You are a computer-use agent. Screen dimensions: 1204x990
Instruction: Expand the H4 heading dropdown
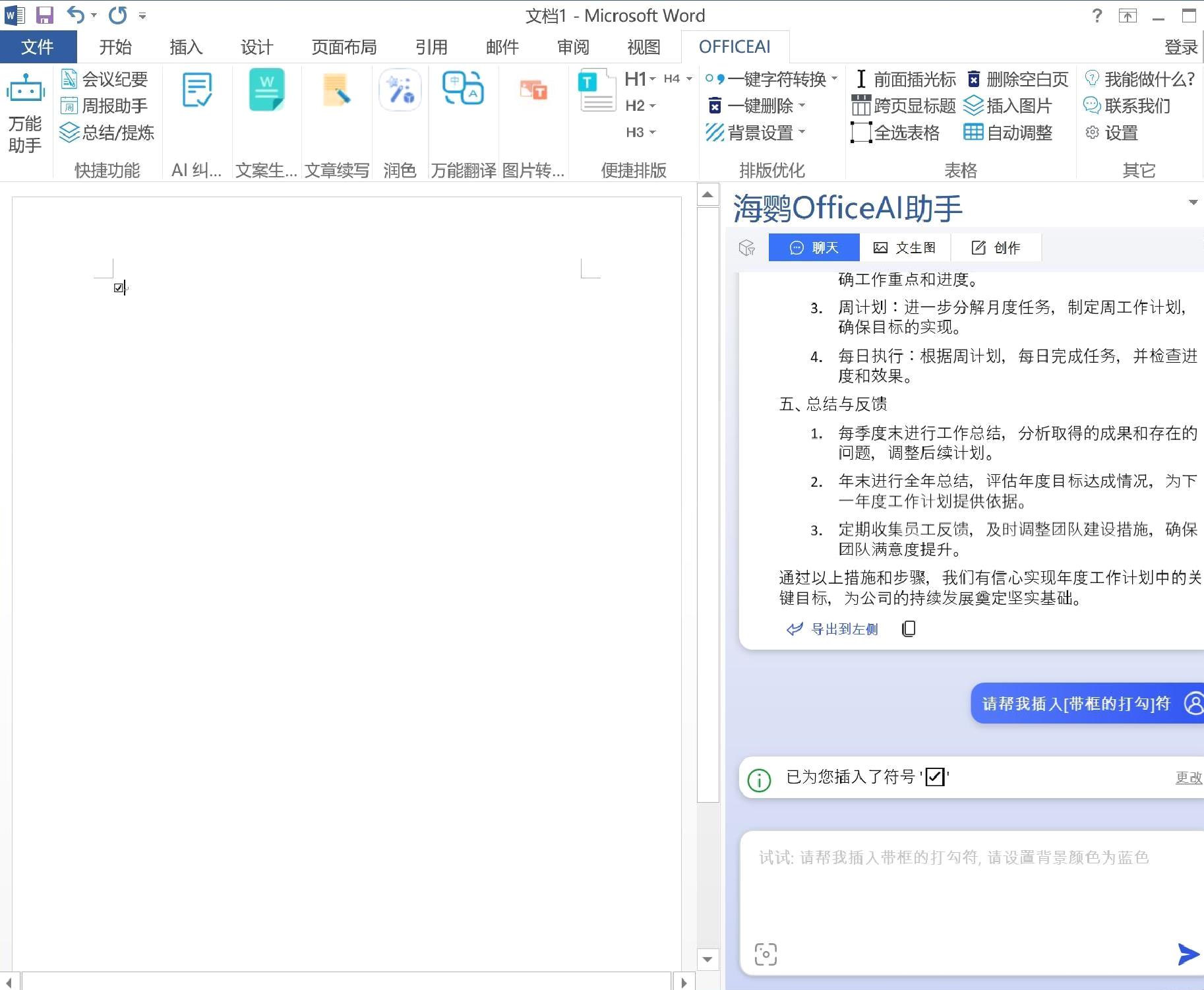689,79
